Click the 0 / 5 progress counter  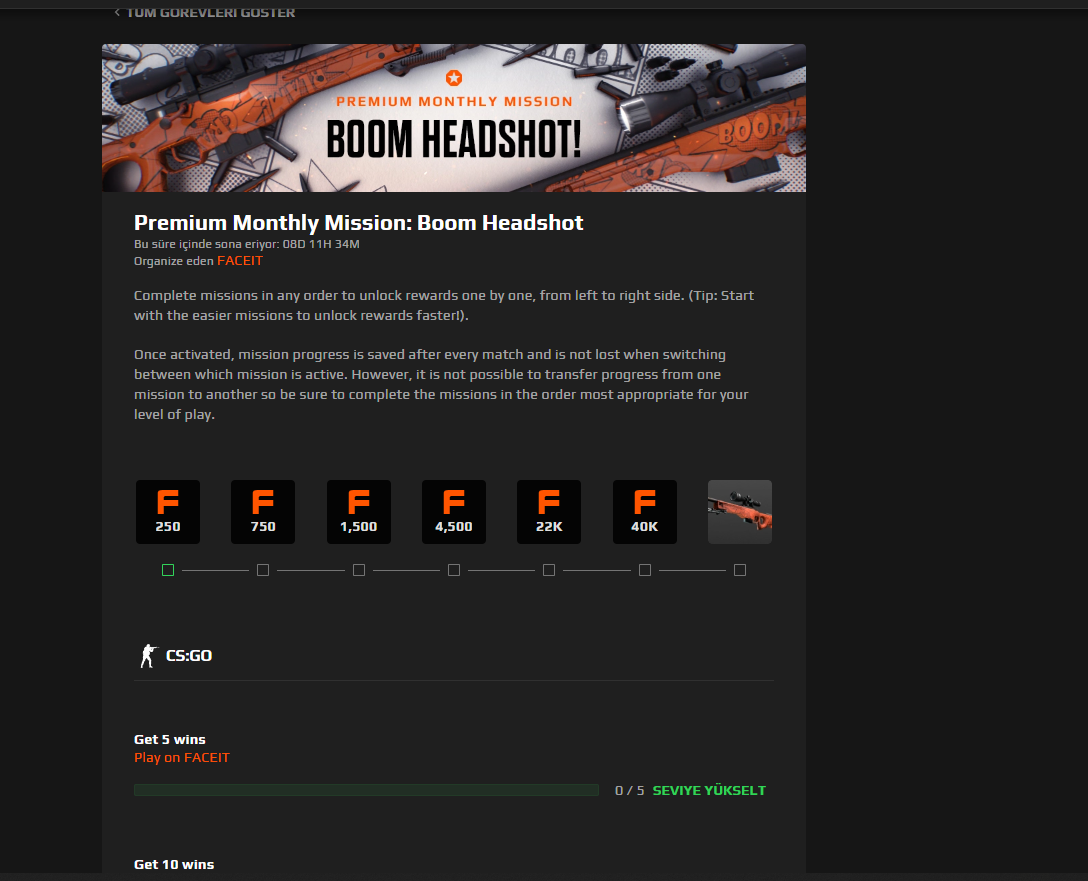click(629, 790)
